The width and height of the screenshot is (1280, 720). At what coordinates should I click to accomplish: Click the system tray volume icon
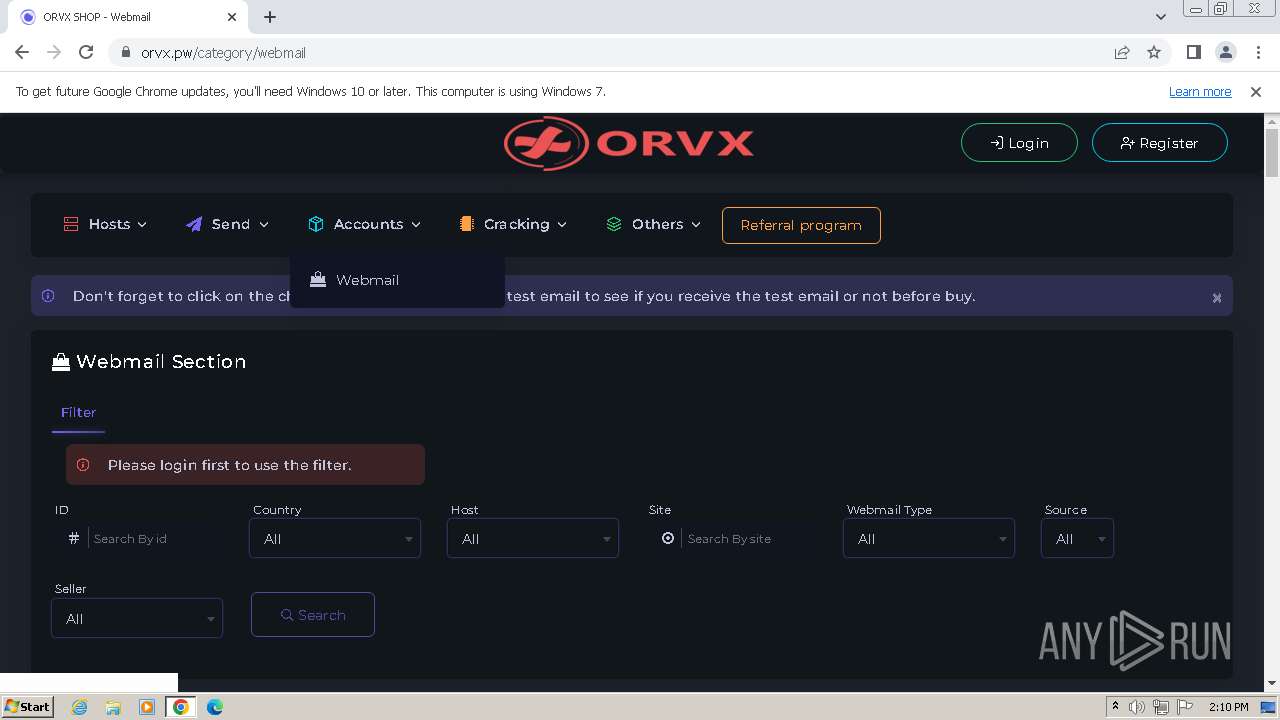pyautogui.click(x=1137, y=707)
